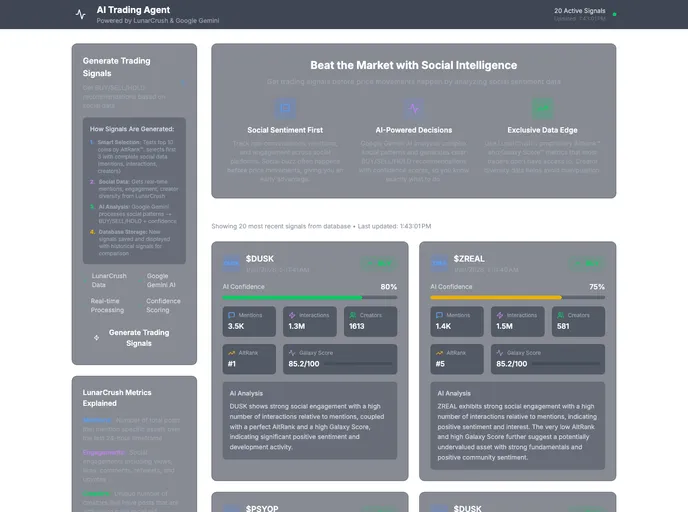
Task: Click the AltRank icon in $ZREAL card
Action: (x=439, y=353)
